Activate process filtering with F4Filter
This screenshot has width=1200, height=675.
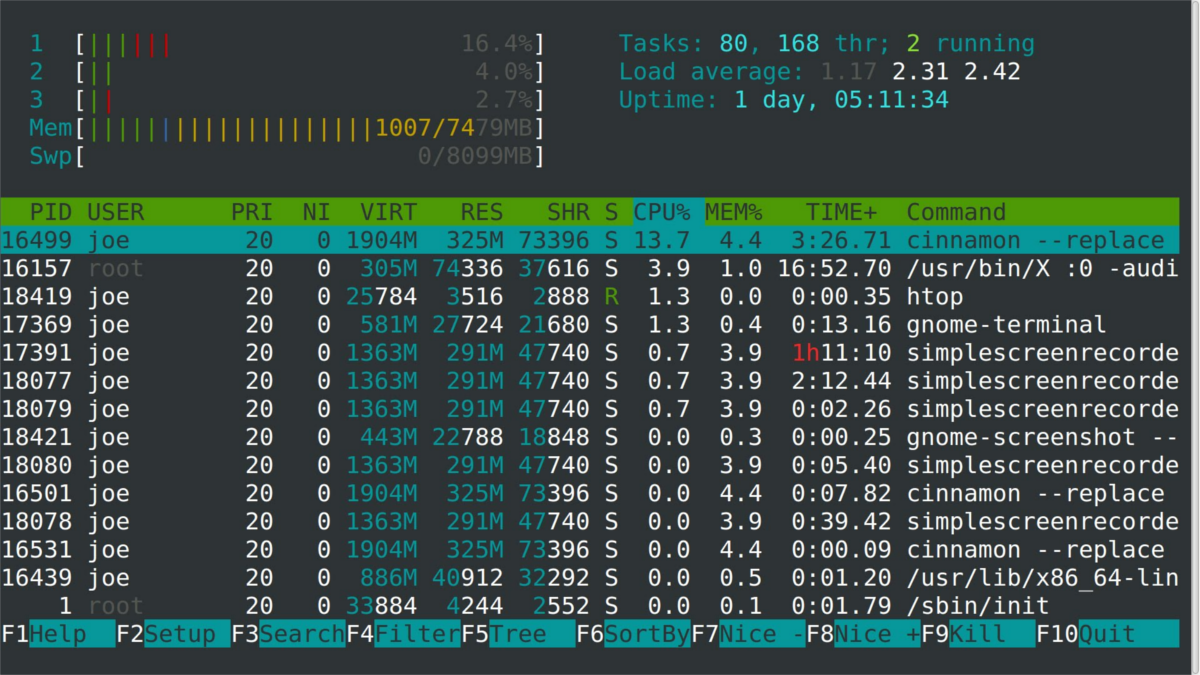(405, 633)
